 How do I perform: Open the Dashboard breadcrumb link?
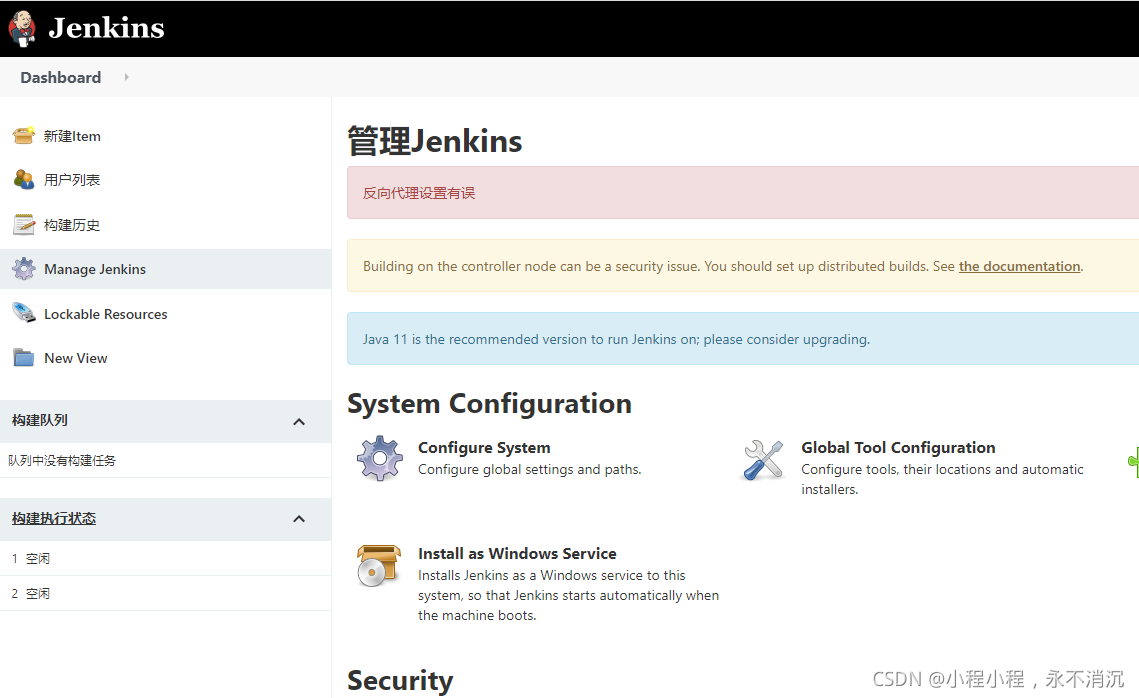(60, 78)
